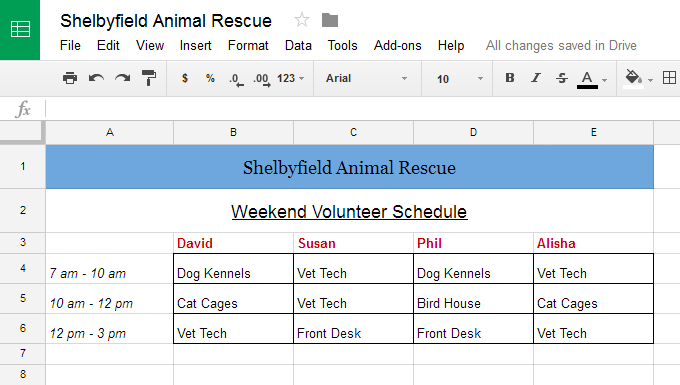The image size is (680, 385).
Task: Decrease decimal places button
Action: click(236, 79)
